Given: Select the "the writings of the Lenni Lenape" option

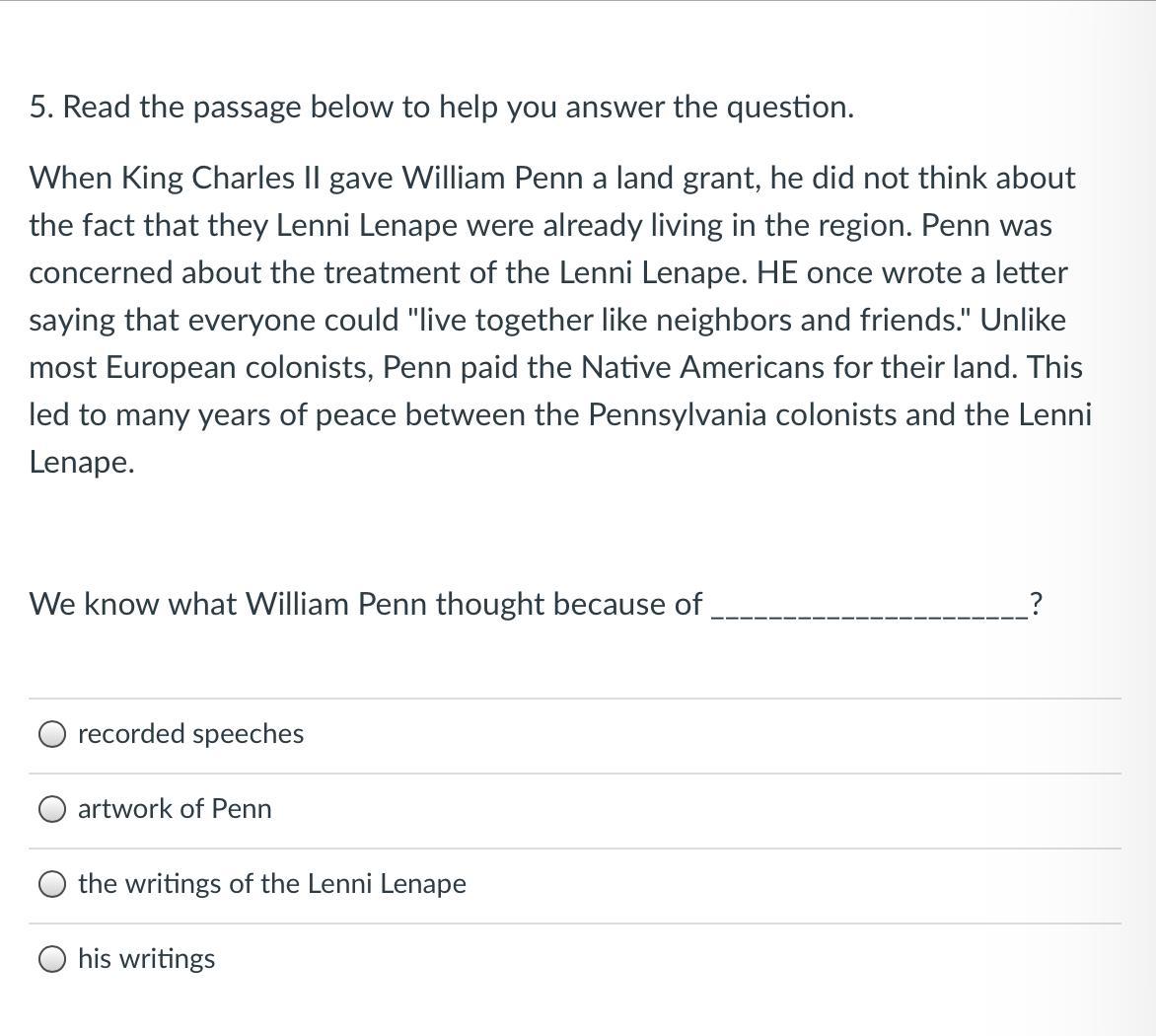Looking at the screenshot, I should (51, 884).
